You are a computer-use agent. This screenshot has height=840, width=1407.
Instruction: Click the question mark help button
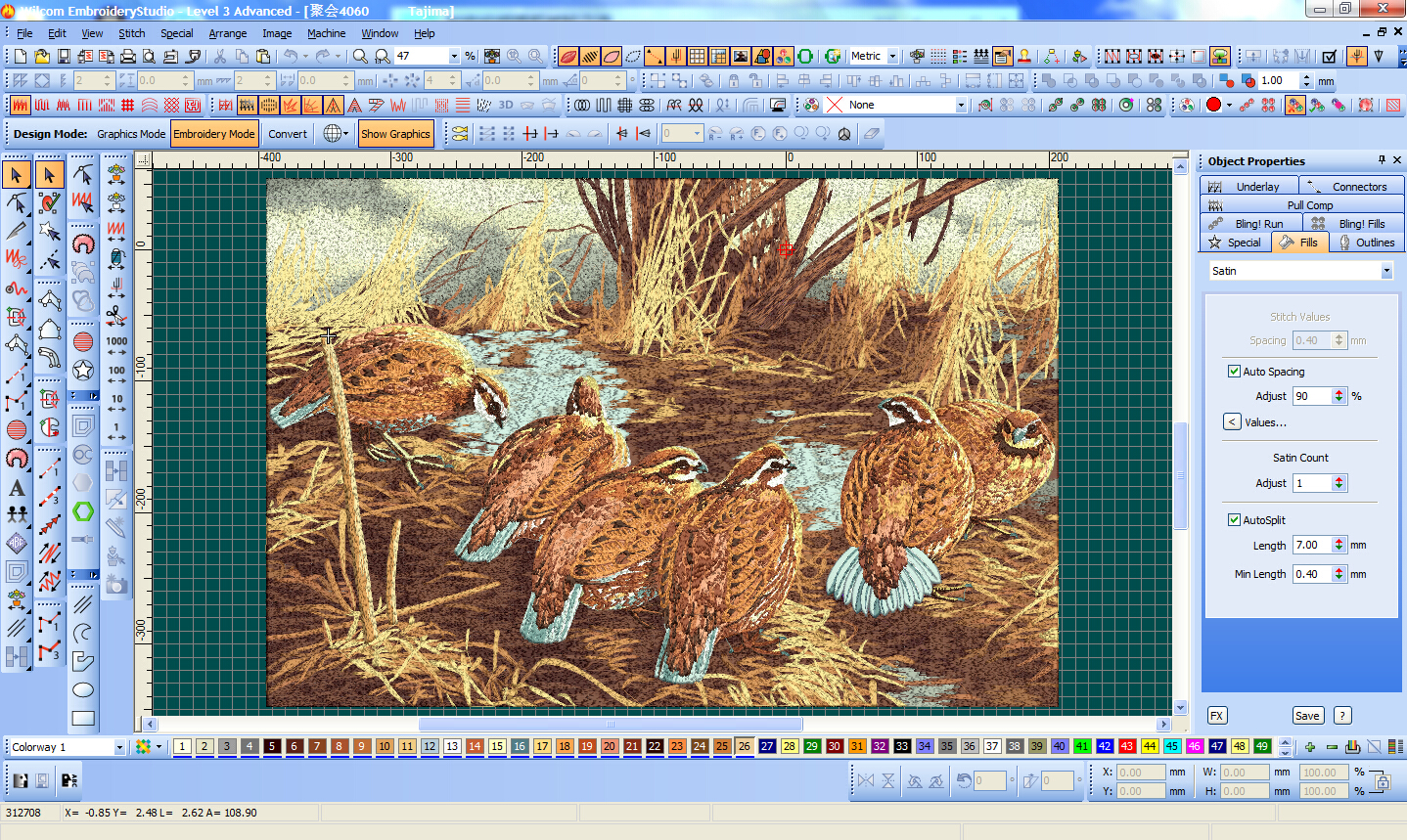[x=1342, y=716]
